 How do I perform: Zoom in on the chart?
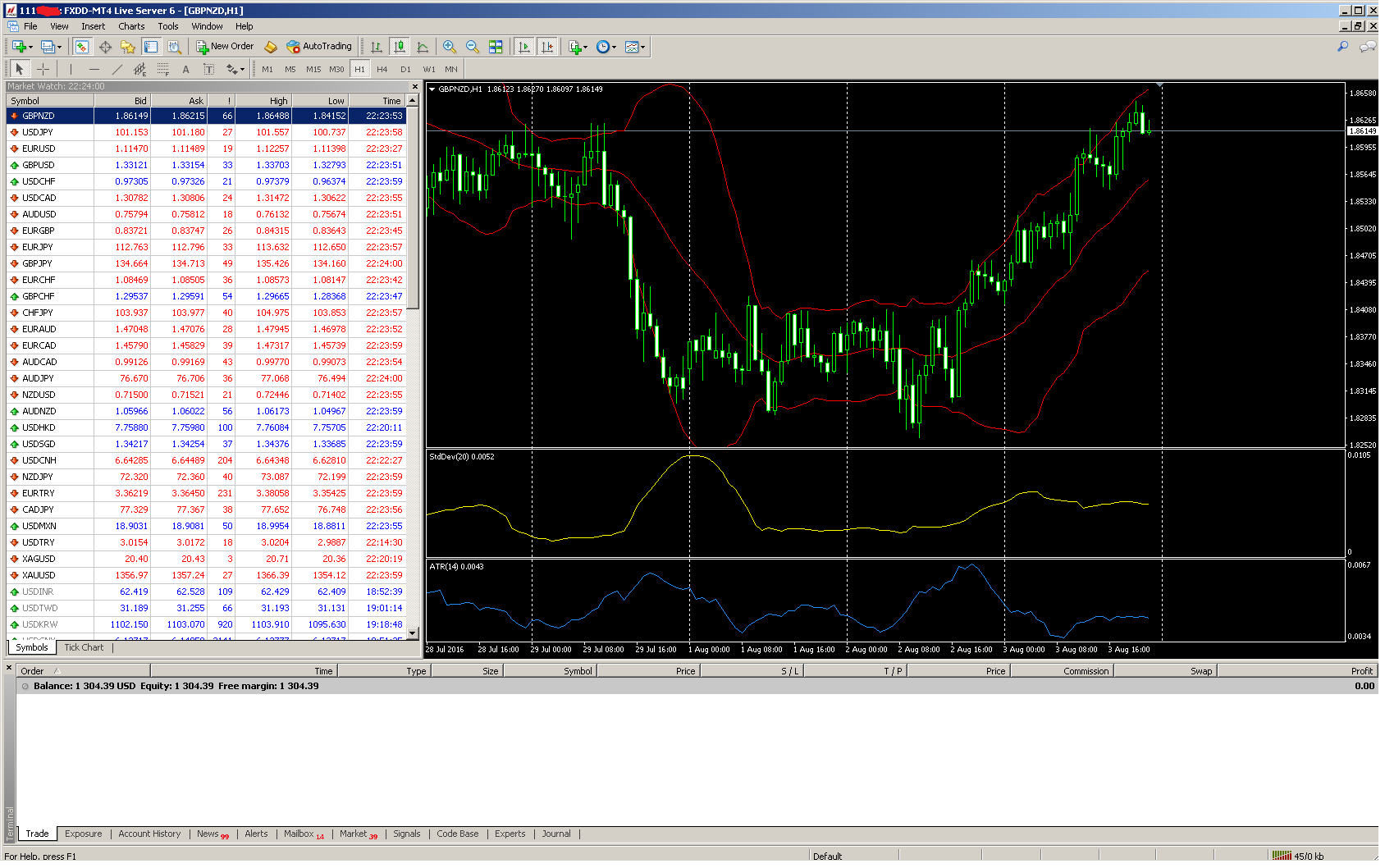pyautogui.click(x=449, y=47)
